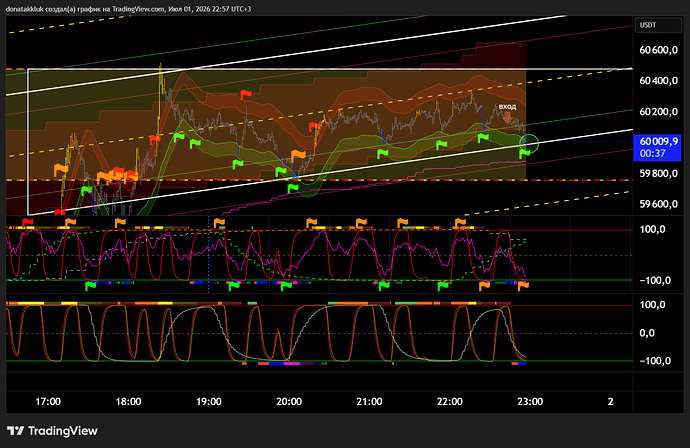Viewport: 690px width, 448px height.
Task: Select the 23:00 time axis label
Action: 530,401
